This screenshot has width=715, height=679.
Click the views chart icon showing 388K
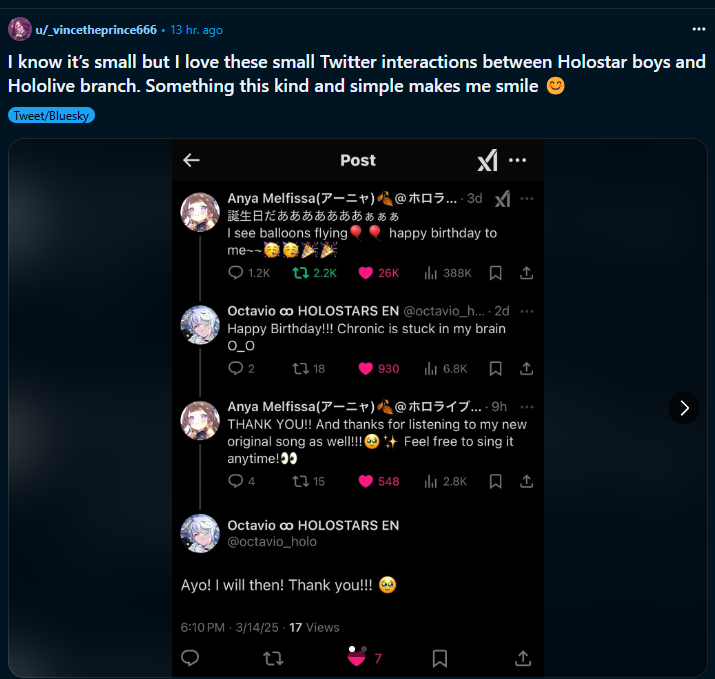430,273
